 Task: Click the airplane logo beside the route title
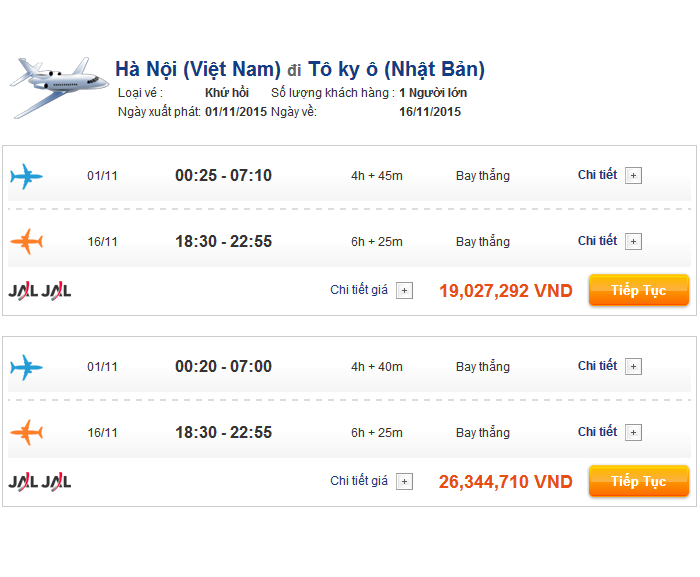(x=58, y=86)
